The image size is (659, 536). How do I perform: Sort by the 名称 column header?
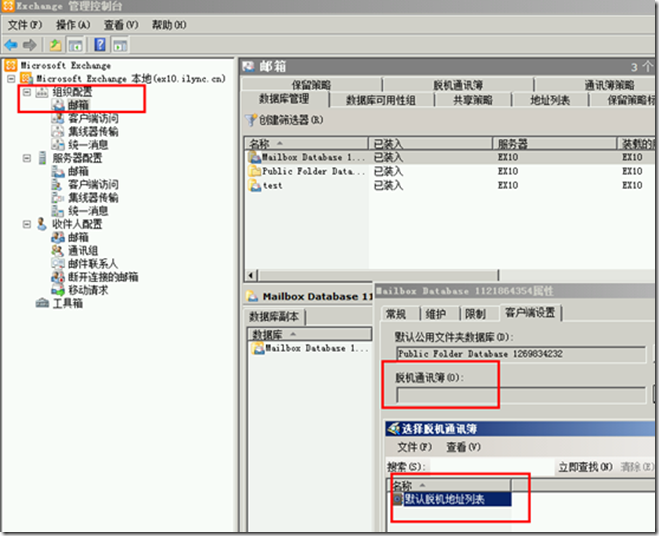click(306, 143)
